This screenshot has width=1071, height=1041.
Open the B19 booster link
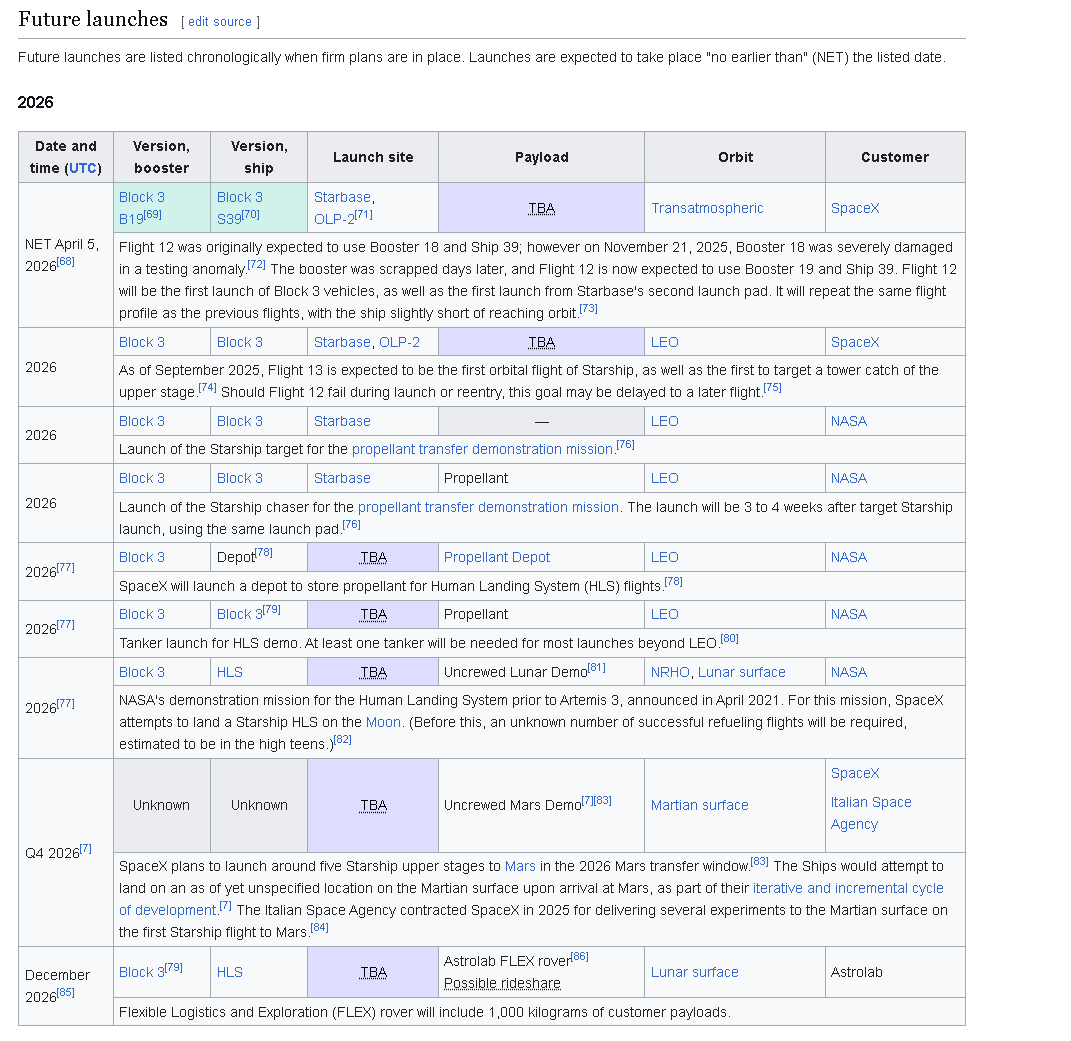point(131,219)
